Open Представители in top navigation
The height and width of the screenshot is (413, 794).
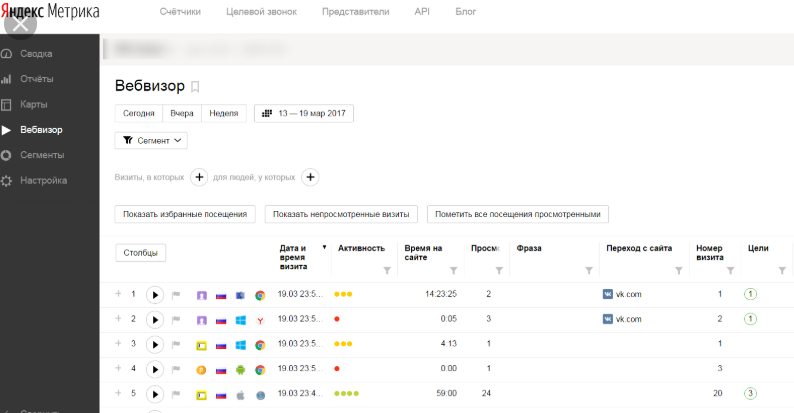click(x=355, y=12)
